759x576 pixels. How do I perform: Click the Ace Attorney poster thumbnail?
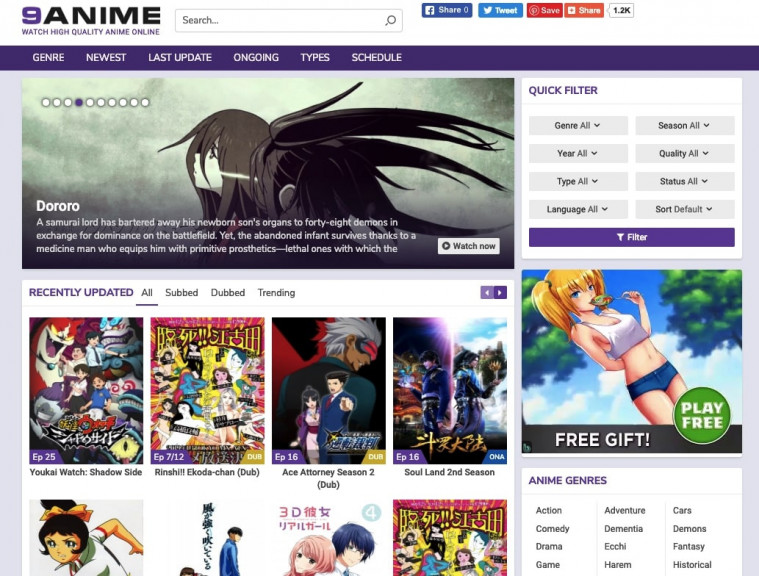click(329, 391)
